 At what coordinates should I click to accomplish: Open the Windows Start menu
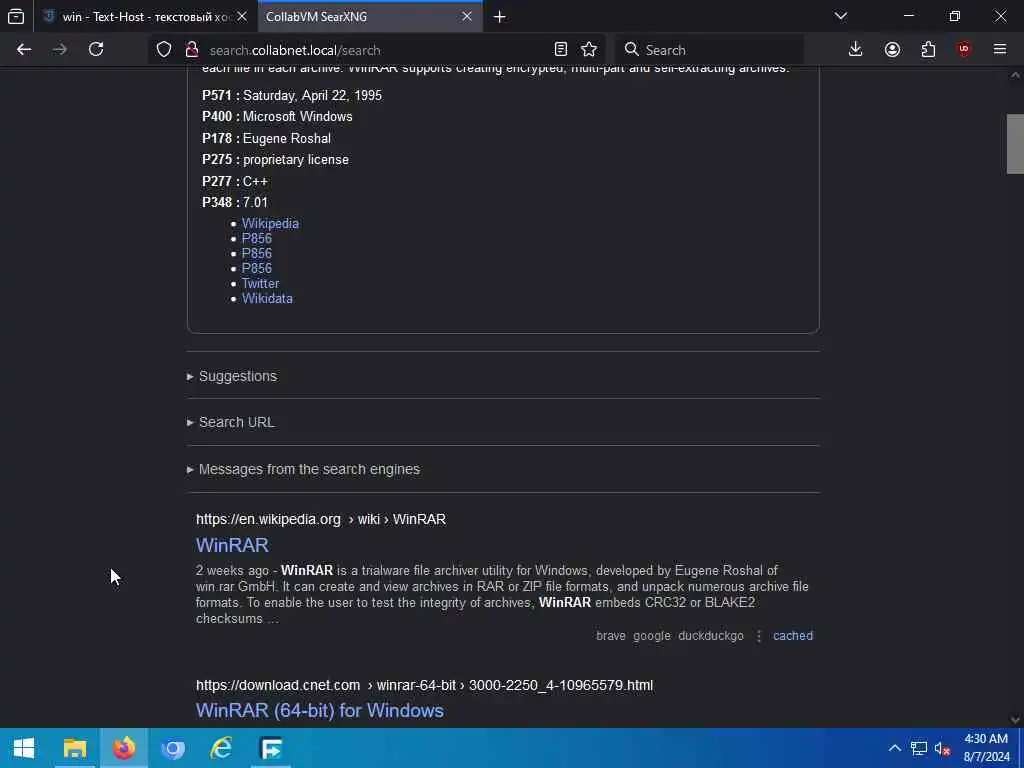pos(24,748)
